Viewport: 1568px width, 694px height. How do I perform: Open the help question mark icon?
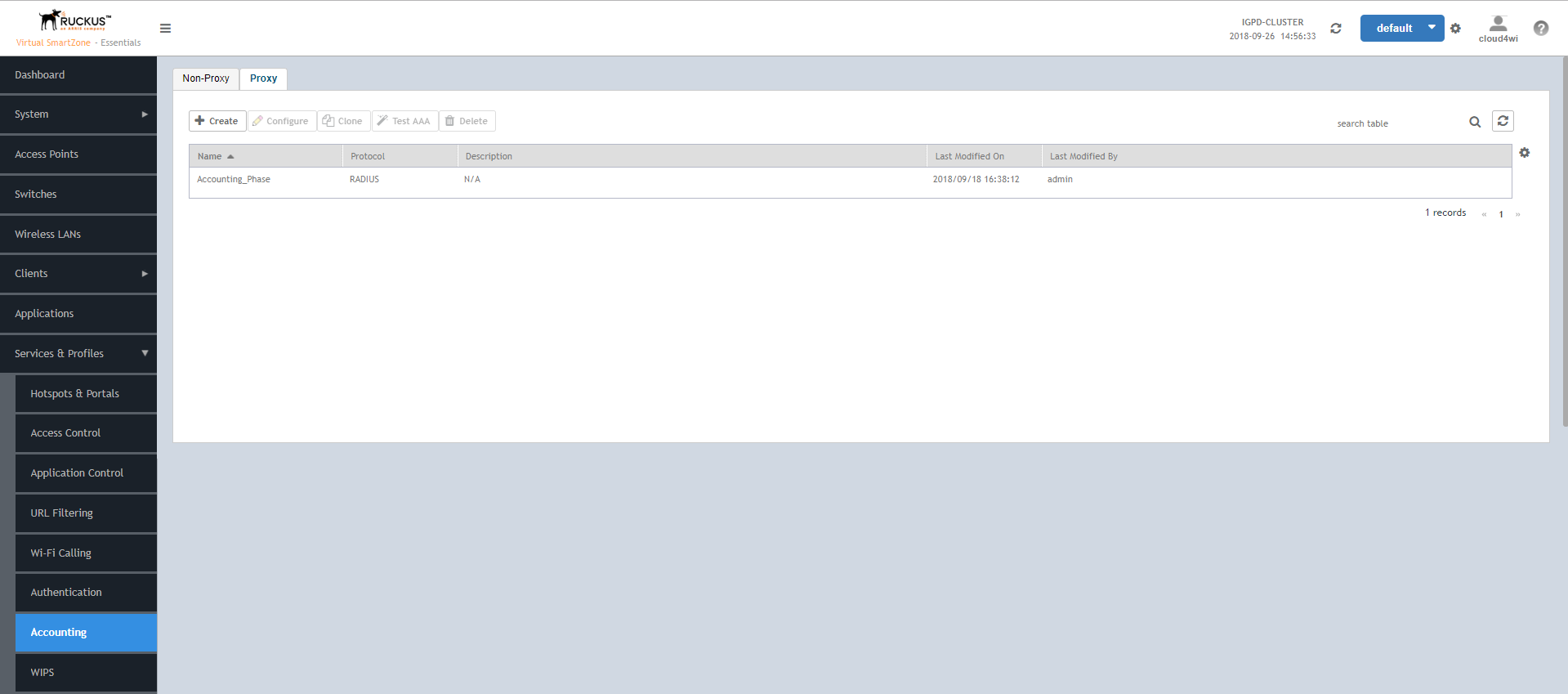(1541, 29)
